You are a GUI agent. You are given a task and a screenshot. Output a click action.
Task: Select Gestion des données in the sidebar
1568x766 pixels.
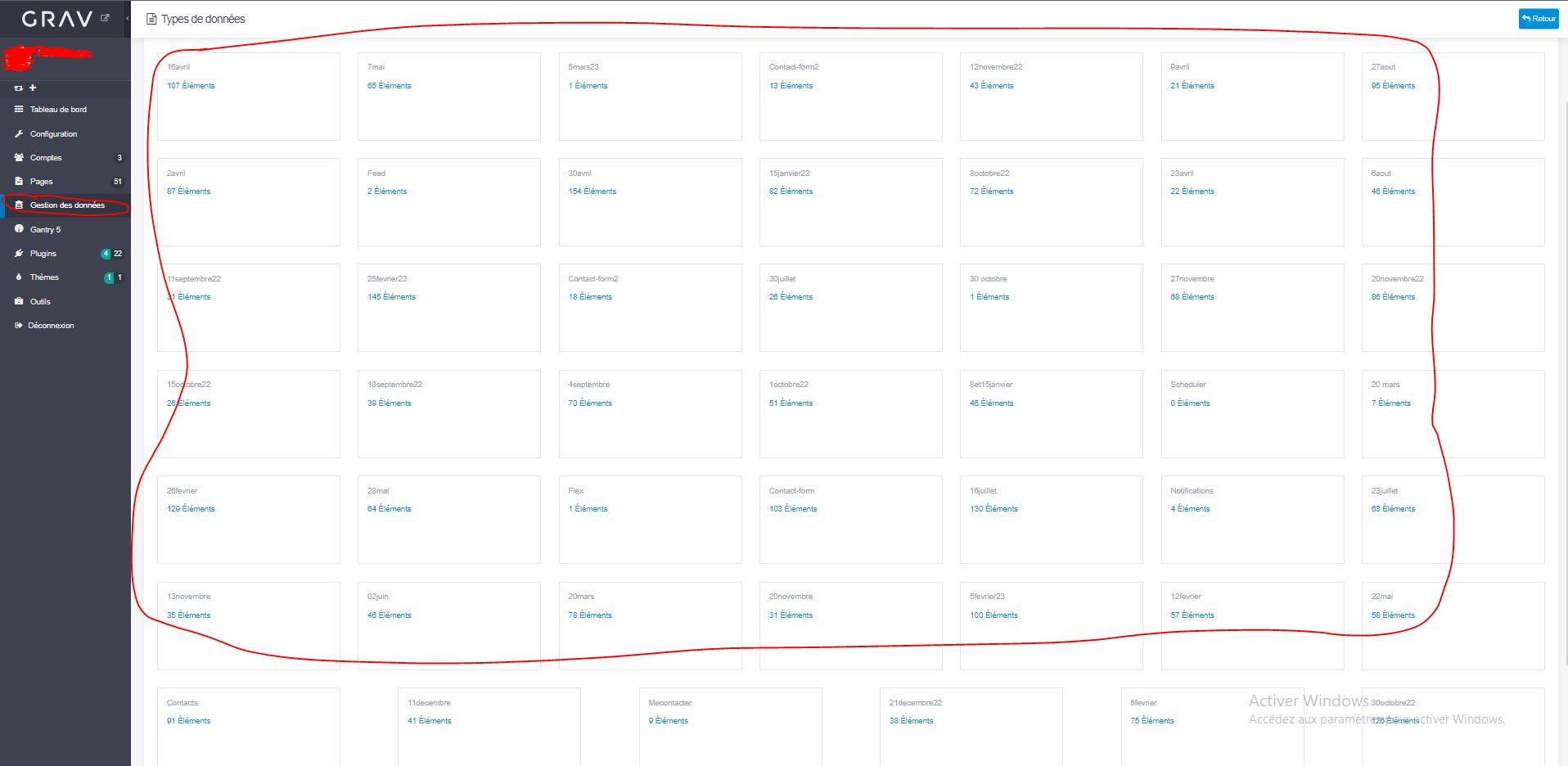(68, 205)
